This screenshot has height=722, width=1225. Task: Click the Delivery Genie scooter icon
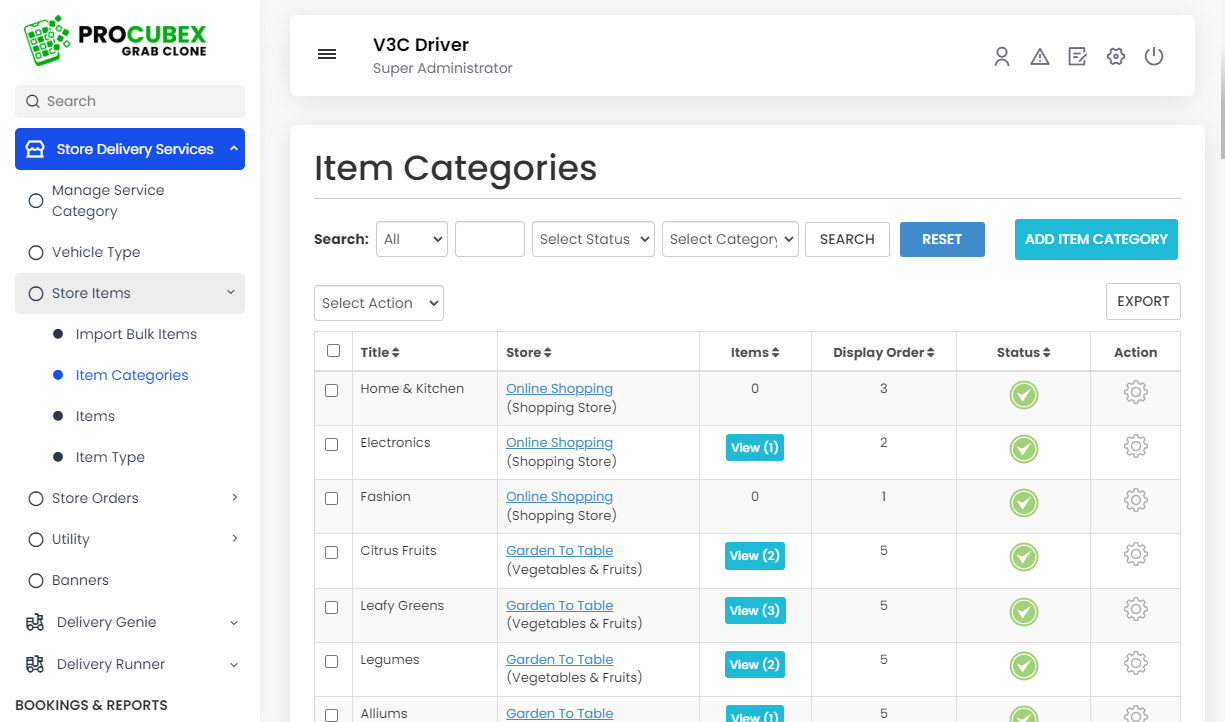[x=35, y=622]
